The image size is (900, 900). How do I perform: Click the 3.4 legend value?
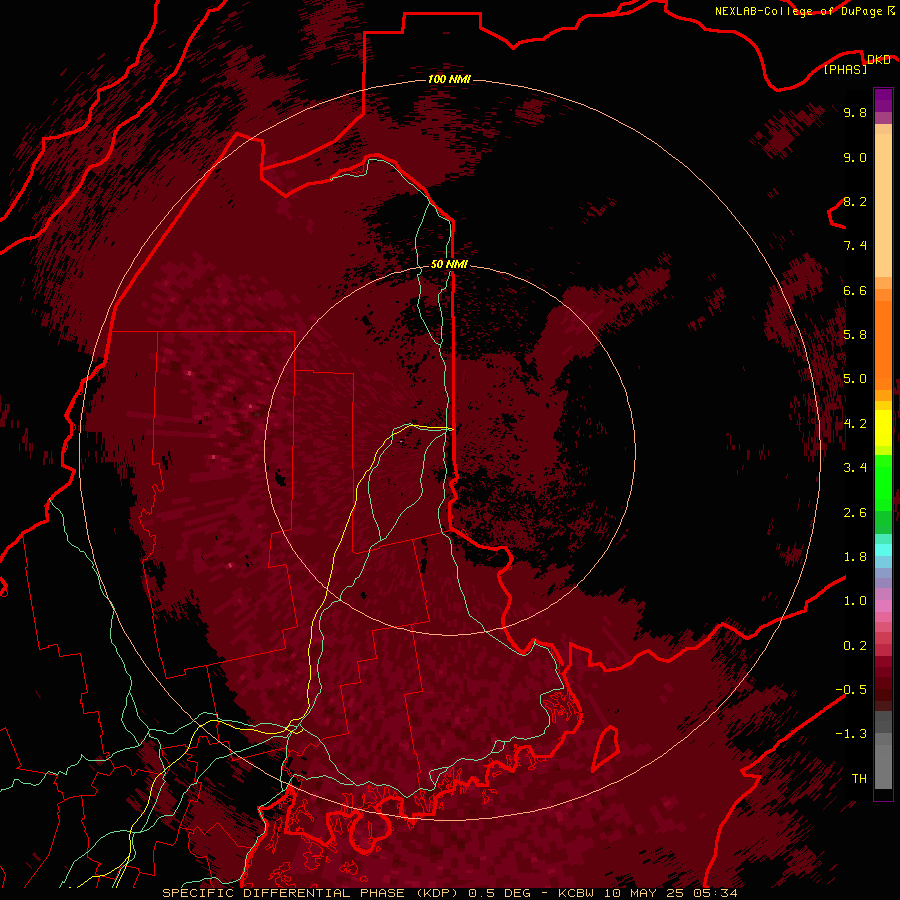point(855,468)
